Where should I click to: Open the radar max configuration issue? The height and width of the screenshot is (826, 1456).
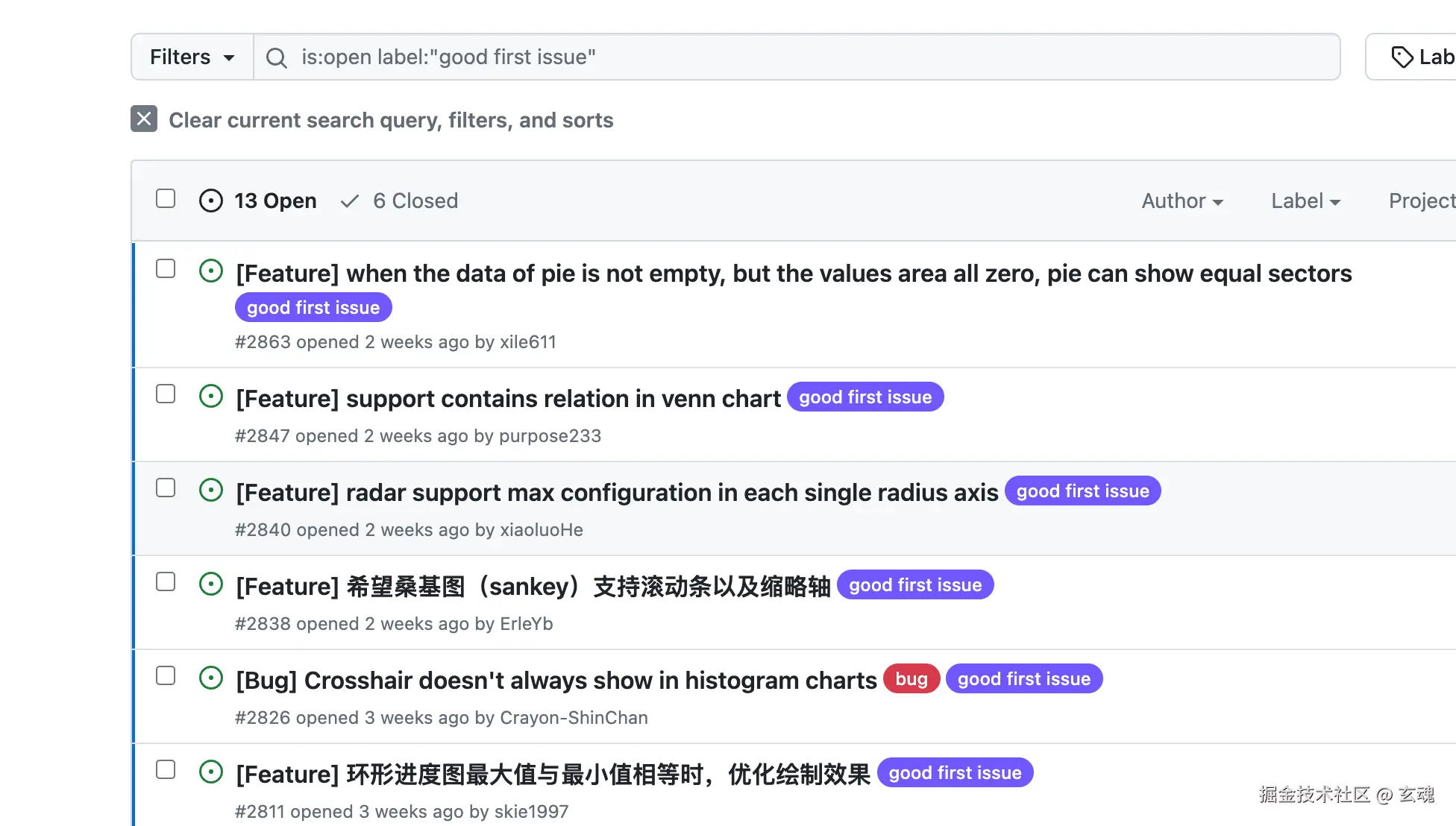(617, 493)
